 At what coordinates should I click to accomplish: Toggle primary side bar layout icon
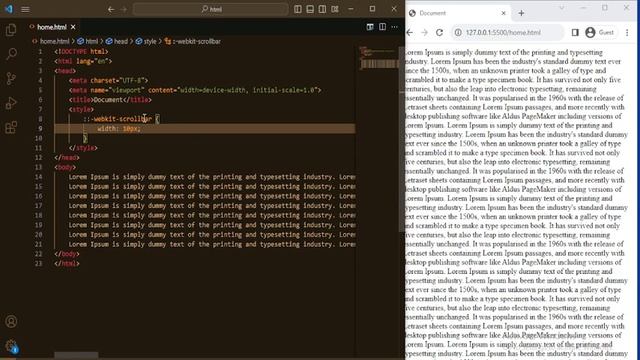click(x=298, y=9)
